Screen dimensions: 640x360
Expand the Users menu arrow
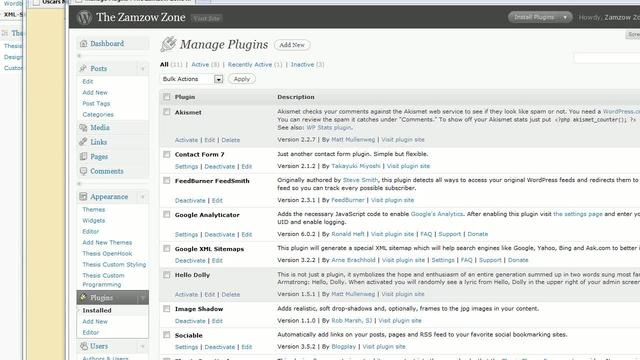[x=143, y=346]
